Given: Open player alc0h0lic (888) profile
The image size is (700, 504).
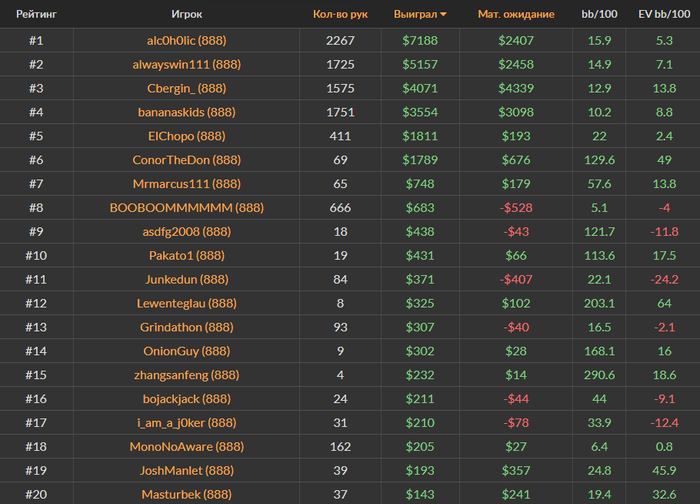Looking at the screenshot, I should [x=186, y=40].
